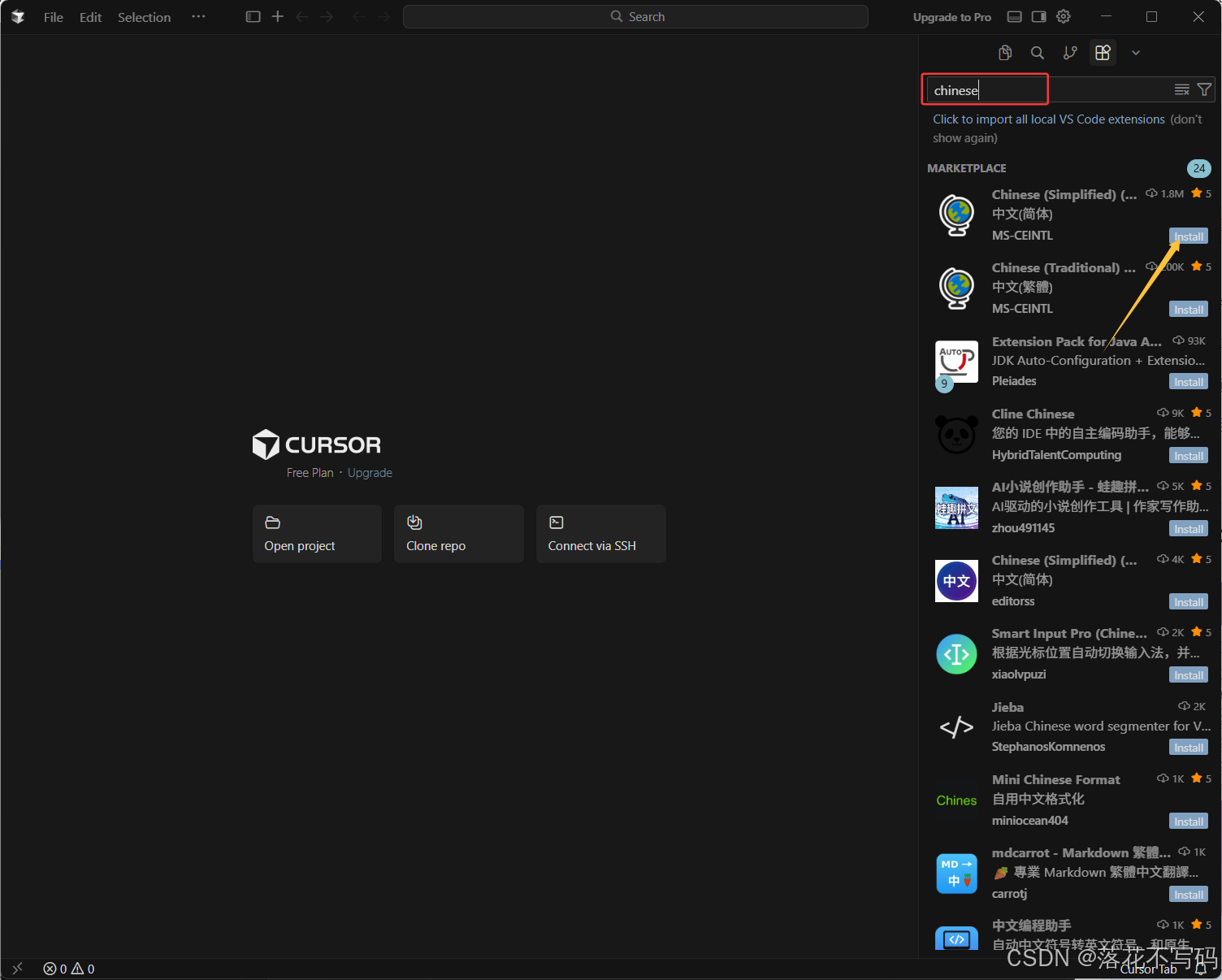Click the Cline Chinese panda icon

956,435
